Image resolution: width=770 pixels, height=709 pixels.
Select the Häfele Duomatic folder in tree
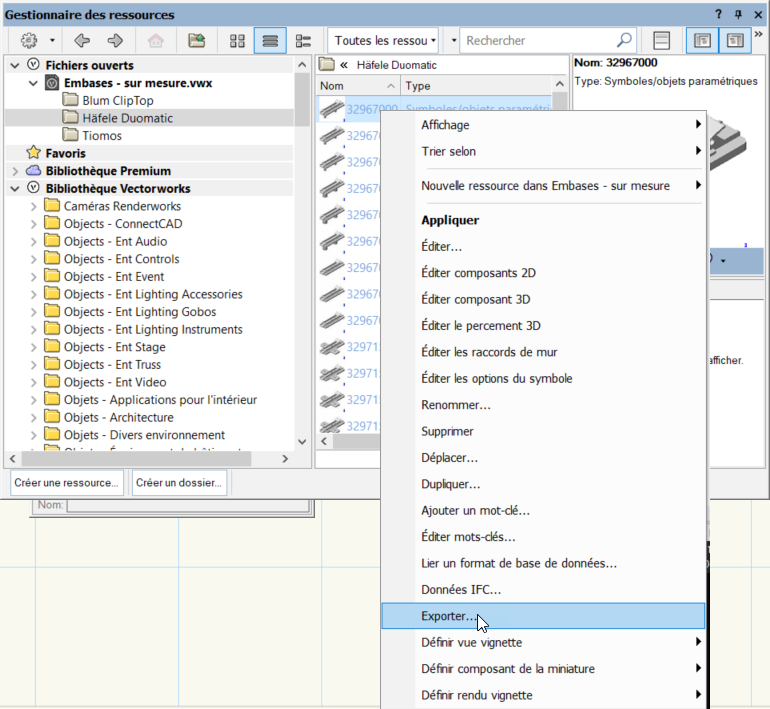[127, 118]
